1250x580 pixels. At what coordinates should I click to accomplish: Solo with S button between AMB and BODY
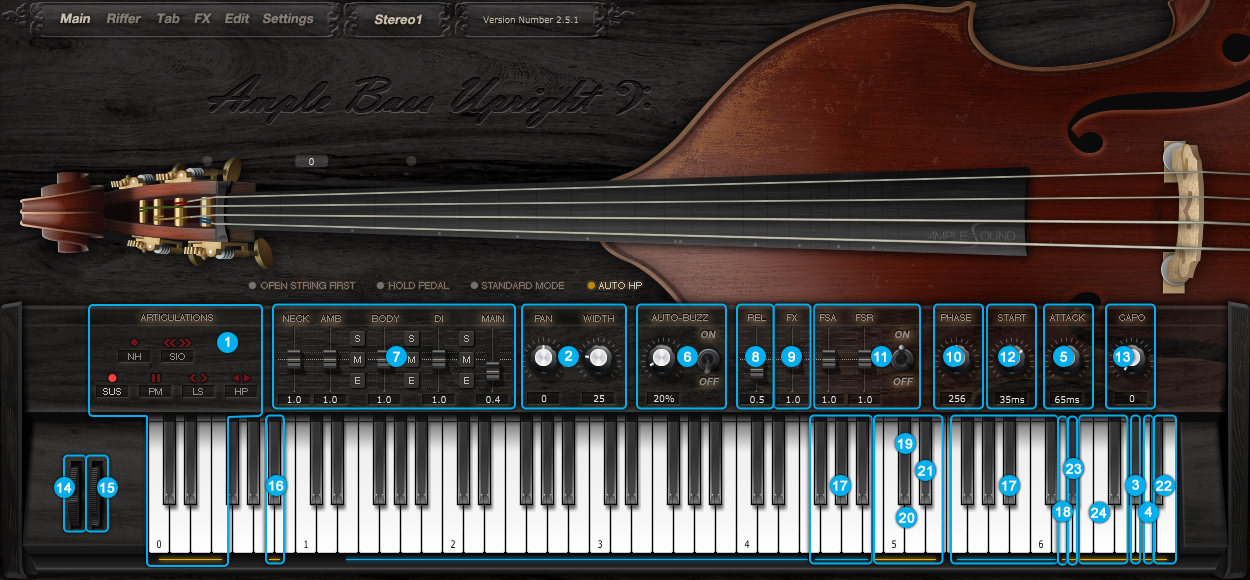click(357, 338)
